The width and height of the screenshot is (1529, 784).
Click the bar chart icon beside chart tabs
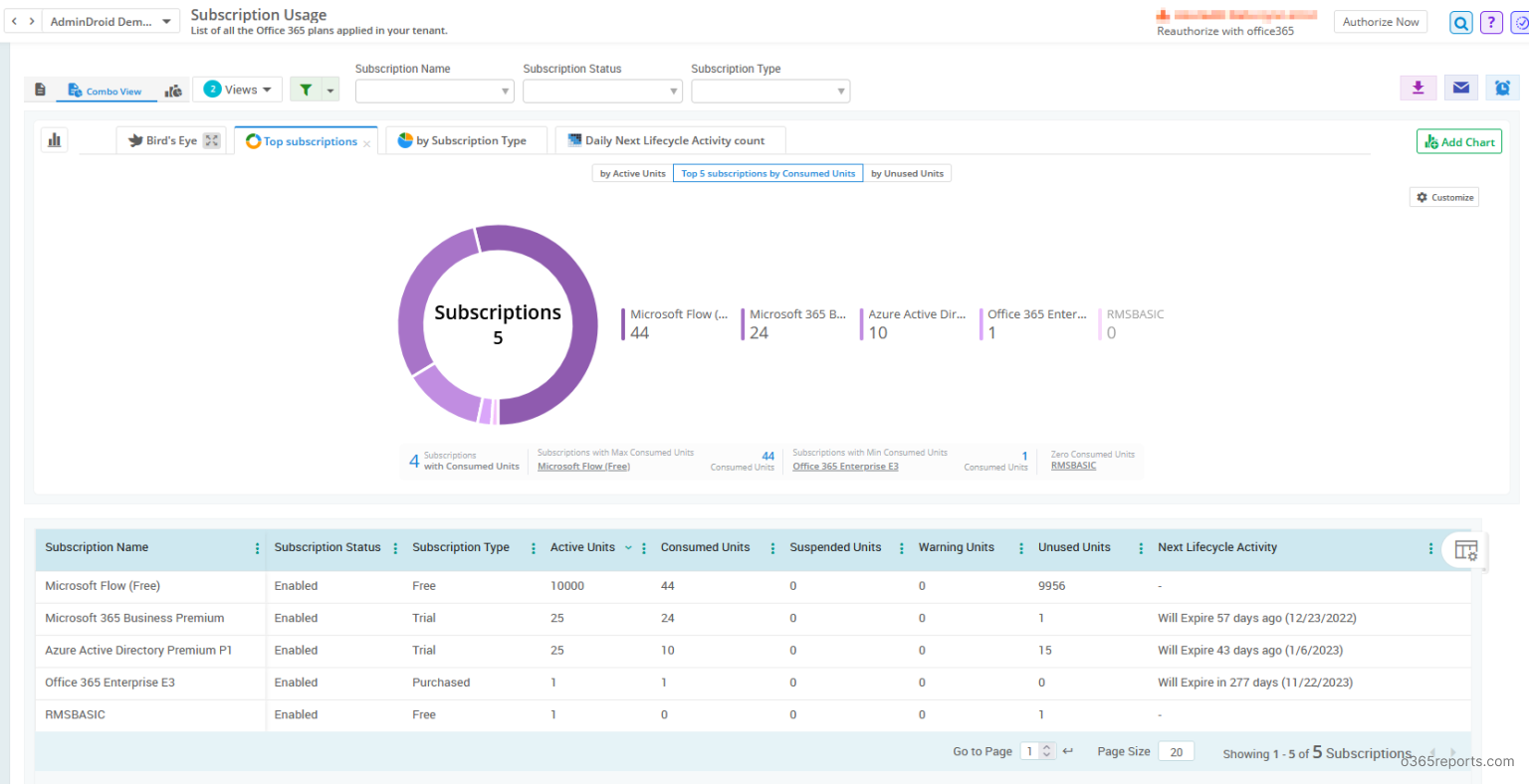[55, 140]
